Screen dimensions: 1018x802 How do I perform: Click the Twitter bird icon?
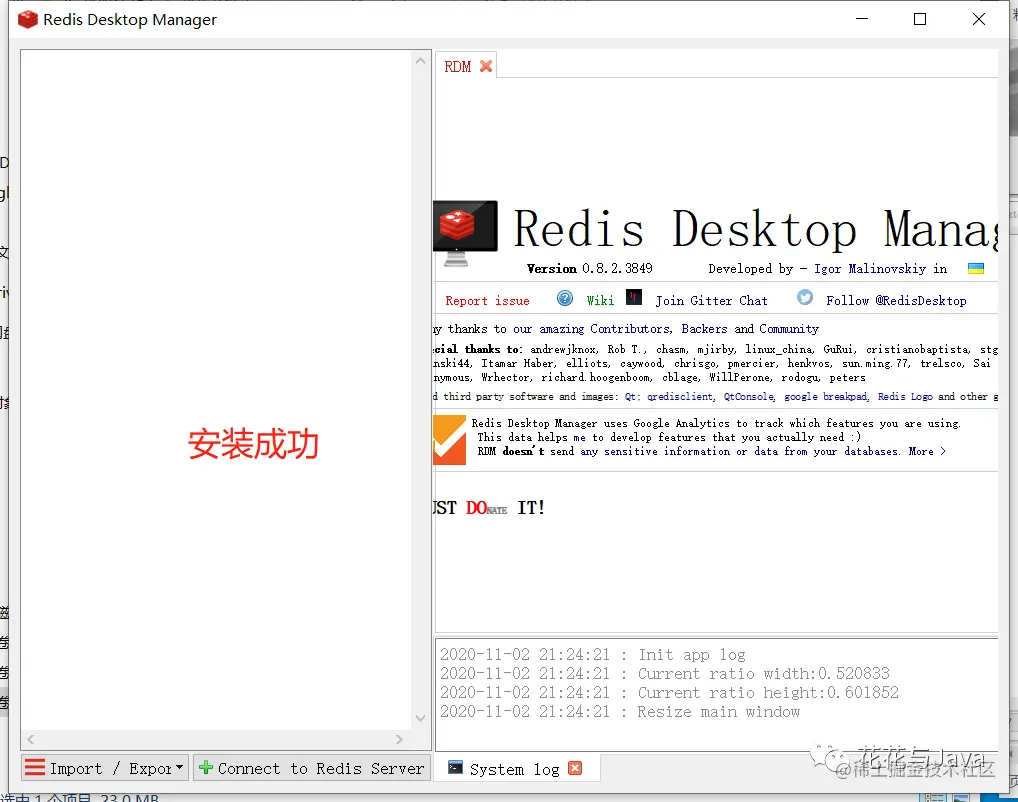click(x=805, y=297)
